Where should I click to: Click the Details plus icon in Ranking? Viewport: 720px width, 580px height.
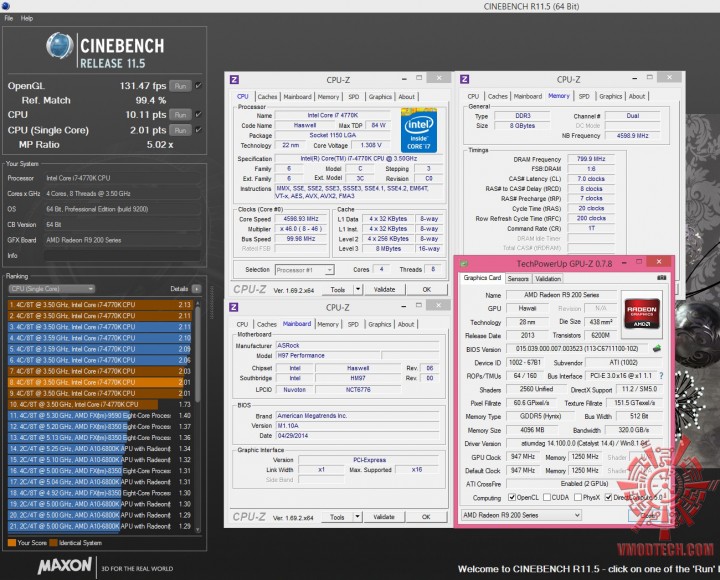pyautogui.click(x=196, y=289)
